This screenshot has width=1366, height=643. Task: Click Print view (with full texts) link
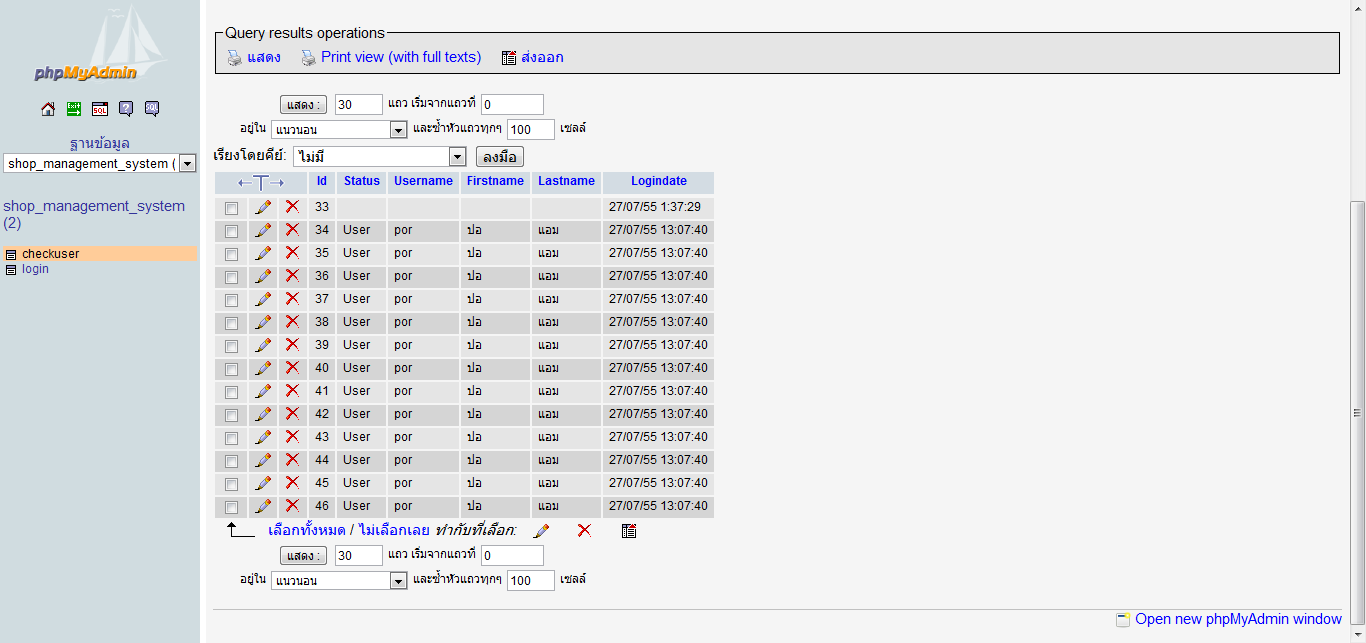[400, 57]
